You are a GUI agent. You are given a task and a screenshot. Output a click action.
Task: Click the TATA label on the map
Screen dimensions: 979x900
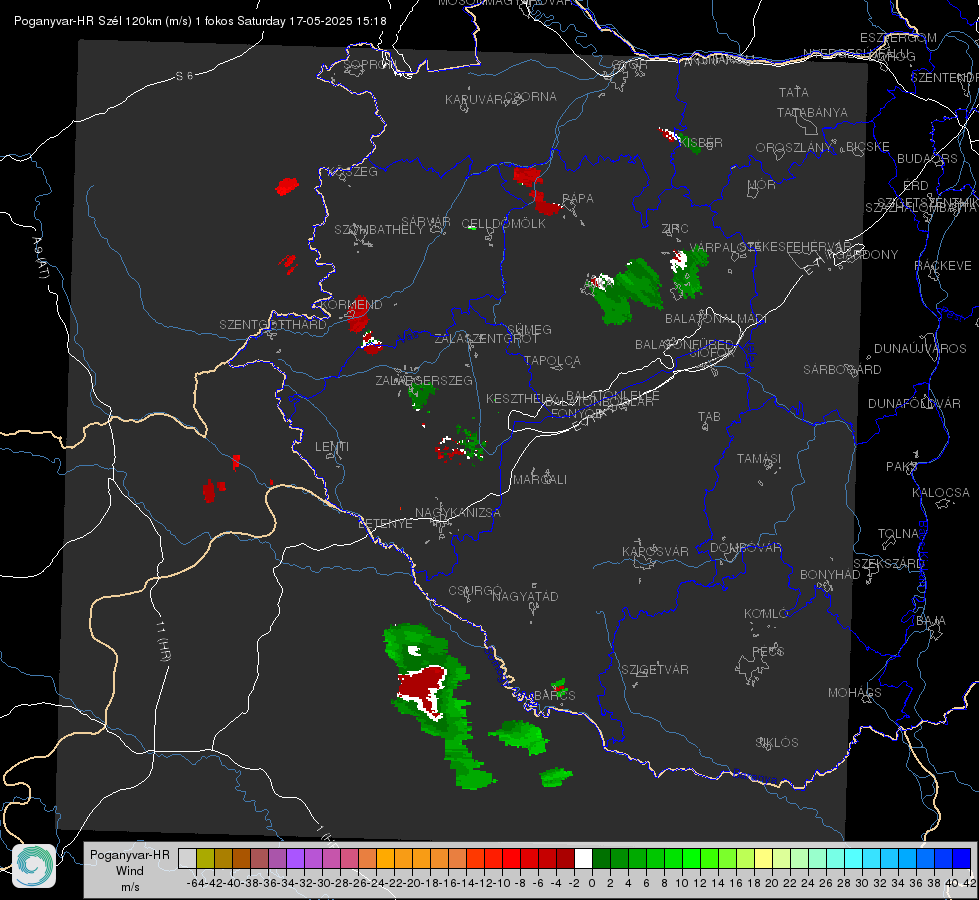[x=794, y=92]
